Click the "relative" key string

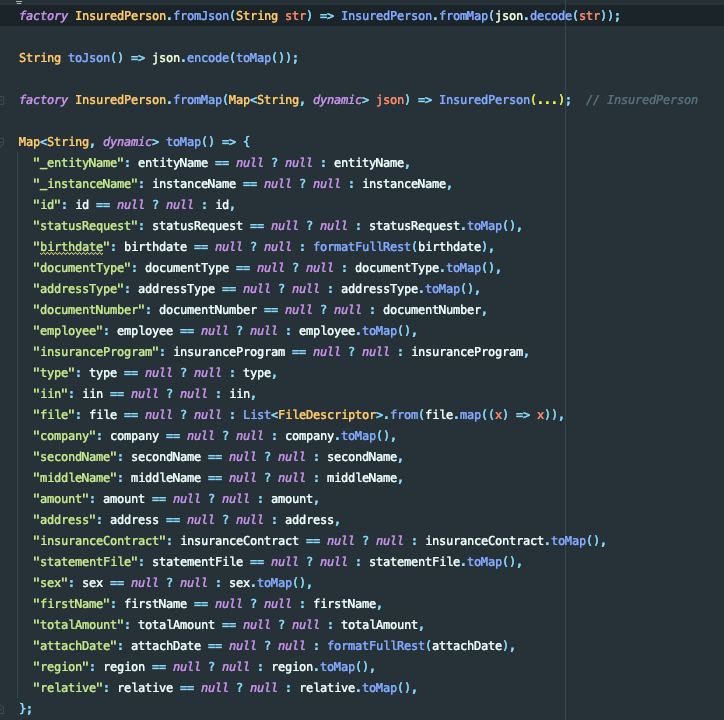[68, 688]
